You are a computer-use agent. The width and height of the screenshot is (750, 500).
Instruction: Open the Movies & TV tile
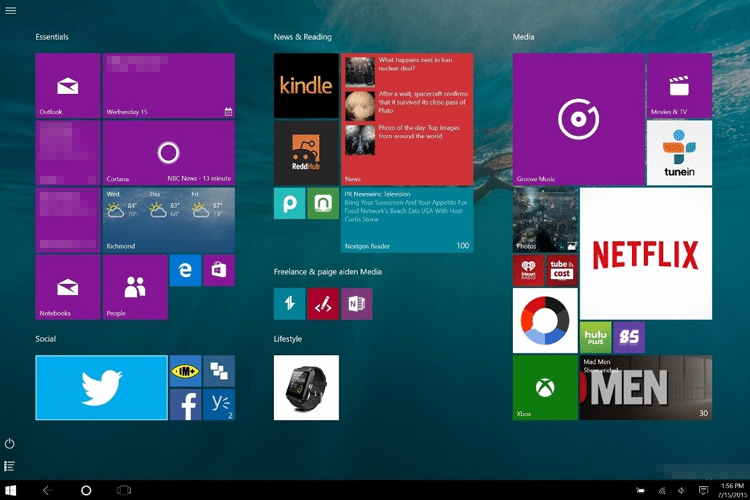tap(679, 86)
